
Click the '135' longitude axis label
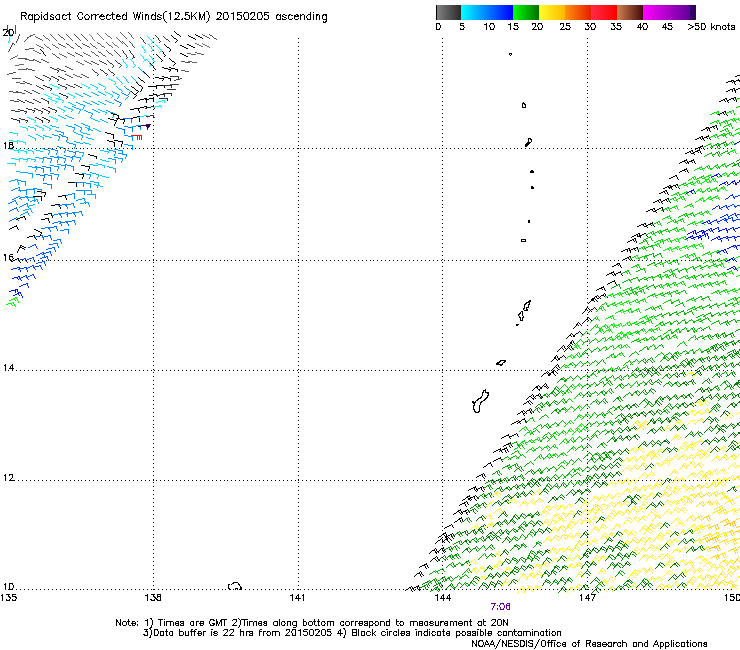click(8, 598)
